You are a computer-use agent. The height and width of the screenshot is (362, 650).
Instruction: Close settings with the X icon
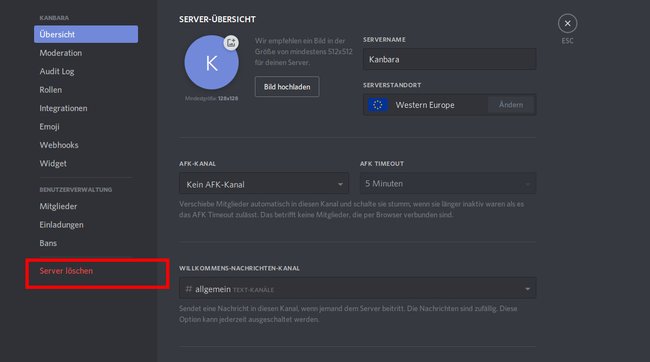tap(567, 24)
